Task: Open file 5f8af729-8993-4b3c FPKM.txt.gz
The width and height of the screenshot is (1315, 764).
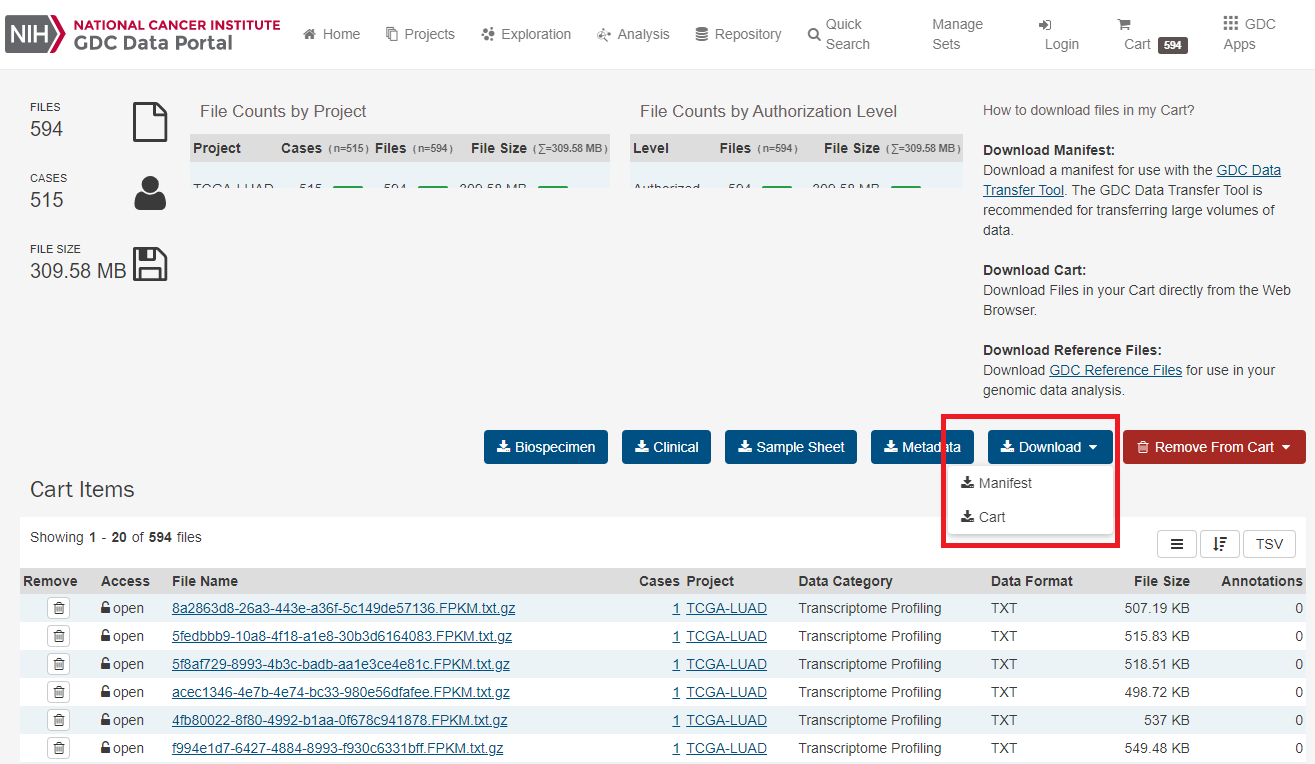Action: click(341, 664)
